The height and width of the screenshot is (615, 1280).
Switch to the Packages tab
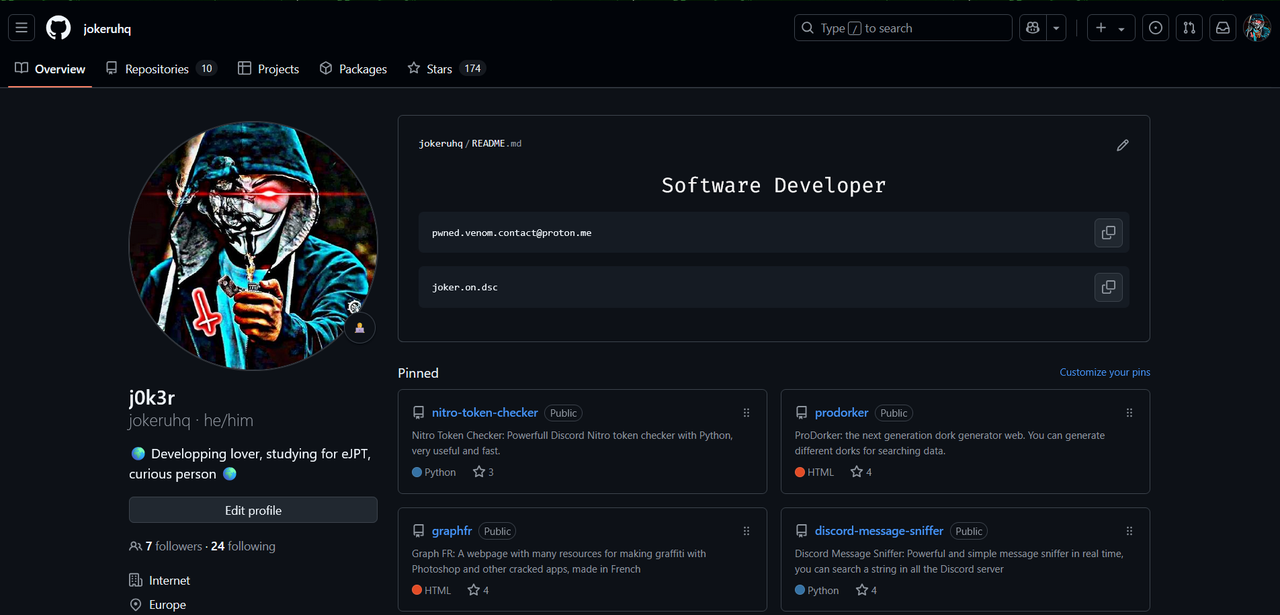click(353, 69)
